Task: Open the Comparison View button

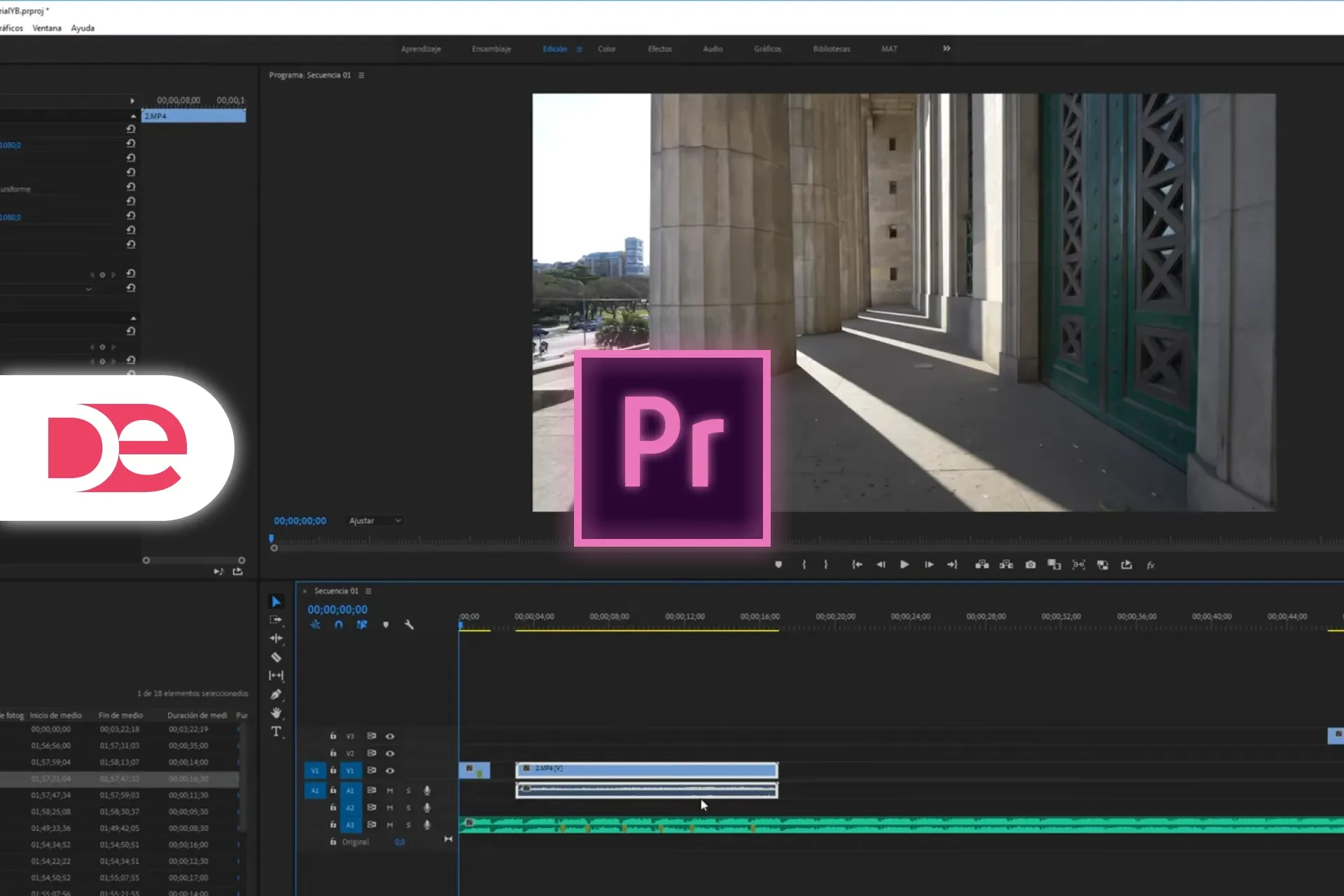Action: (1054, 564)
